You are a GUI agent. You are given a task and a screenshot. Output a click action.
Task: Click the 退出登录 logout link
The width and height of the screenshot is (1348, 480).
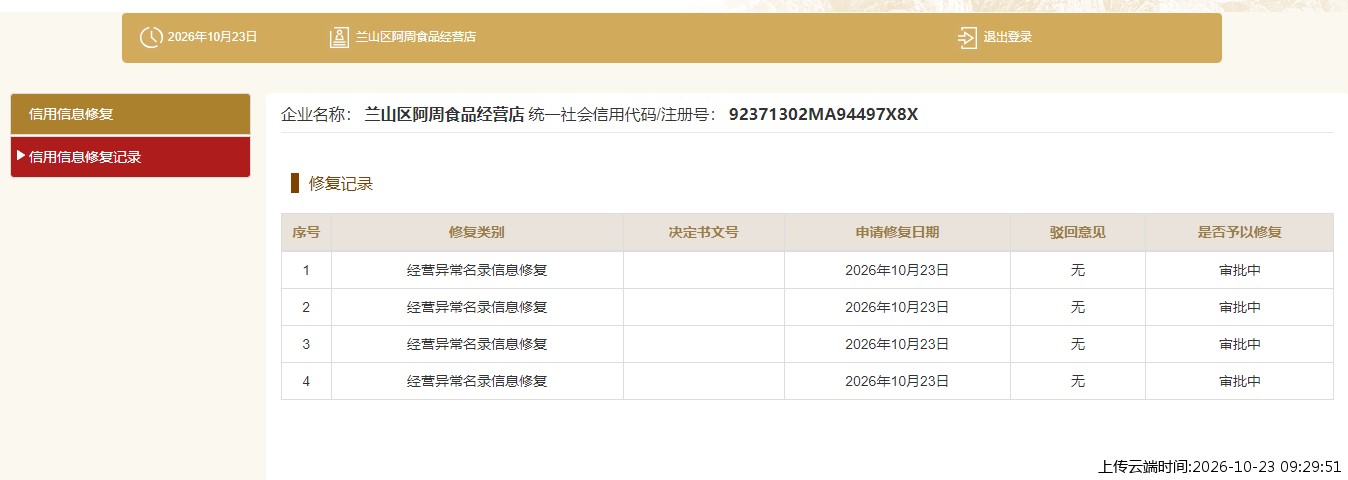click(x=1007, y=38)
